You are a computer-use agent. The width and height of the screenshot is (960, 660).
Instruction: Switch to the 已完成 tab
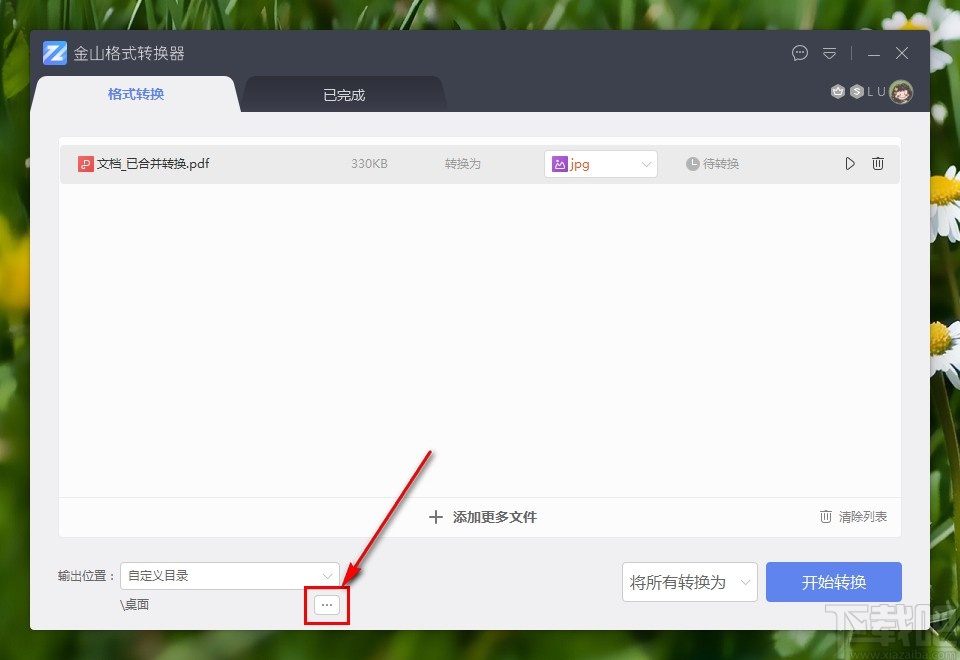click(343, 95)
